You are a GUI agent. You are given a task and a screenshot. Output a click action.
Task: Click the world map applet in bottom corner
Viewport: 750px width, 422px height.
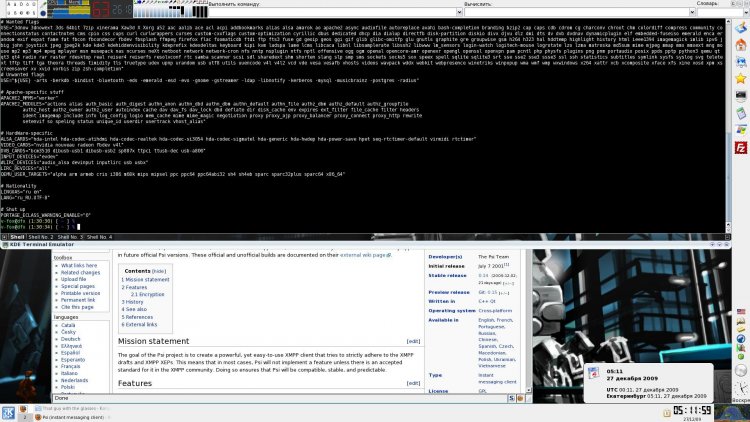tap(732, 413)
